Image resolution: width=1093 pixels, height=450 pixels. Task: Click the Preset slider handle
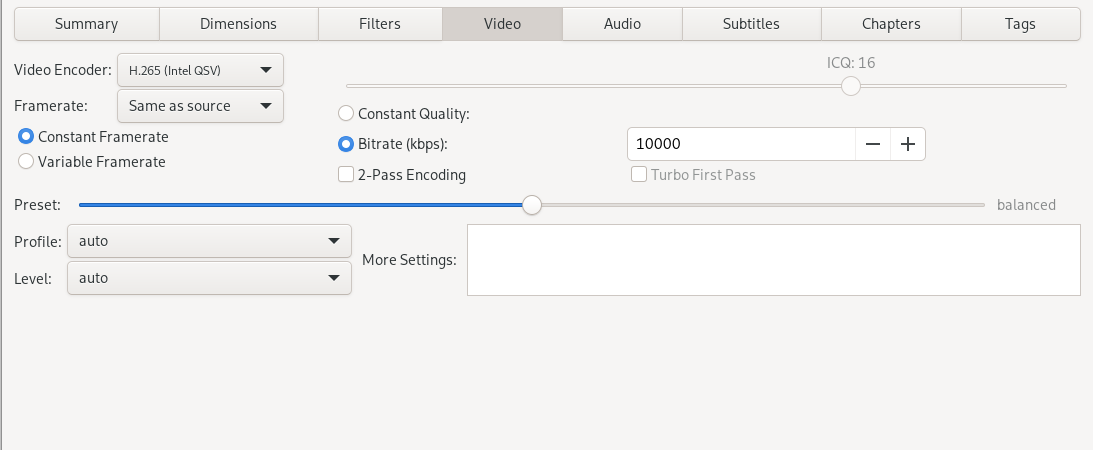coord(532,205)
